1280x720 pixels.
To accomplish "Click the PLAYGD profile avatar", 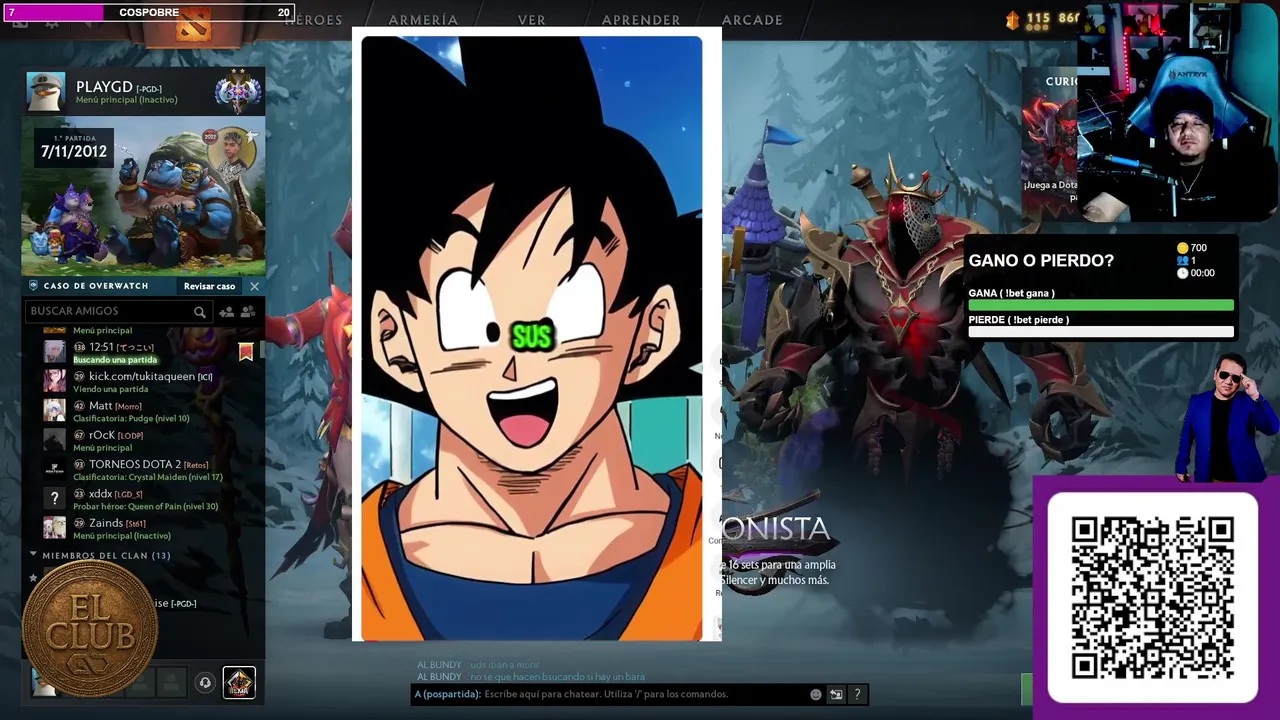I will coord(45,92).
